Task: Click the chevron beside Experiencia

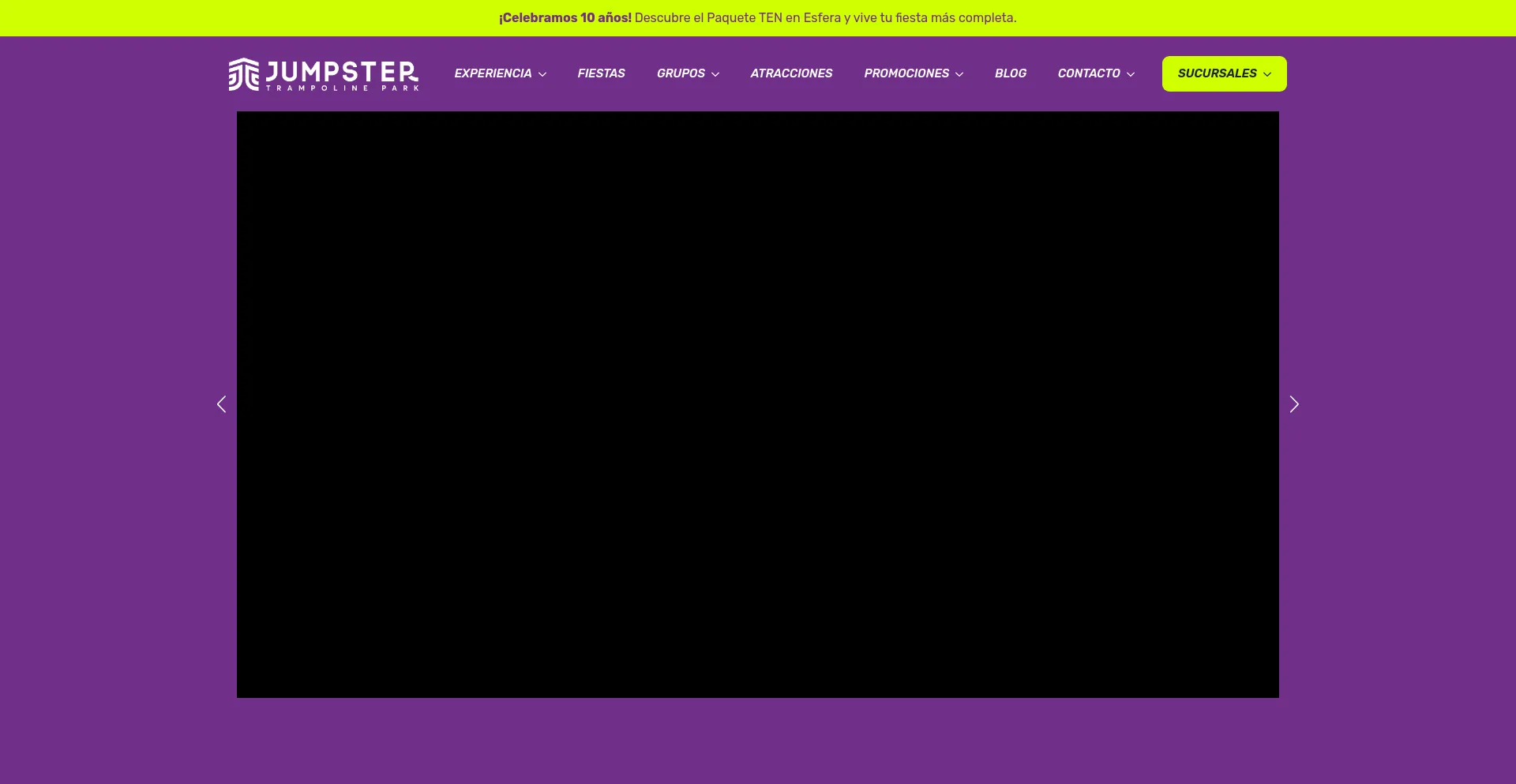Action: pos(542,74)
